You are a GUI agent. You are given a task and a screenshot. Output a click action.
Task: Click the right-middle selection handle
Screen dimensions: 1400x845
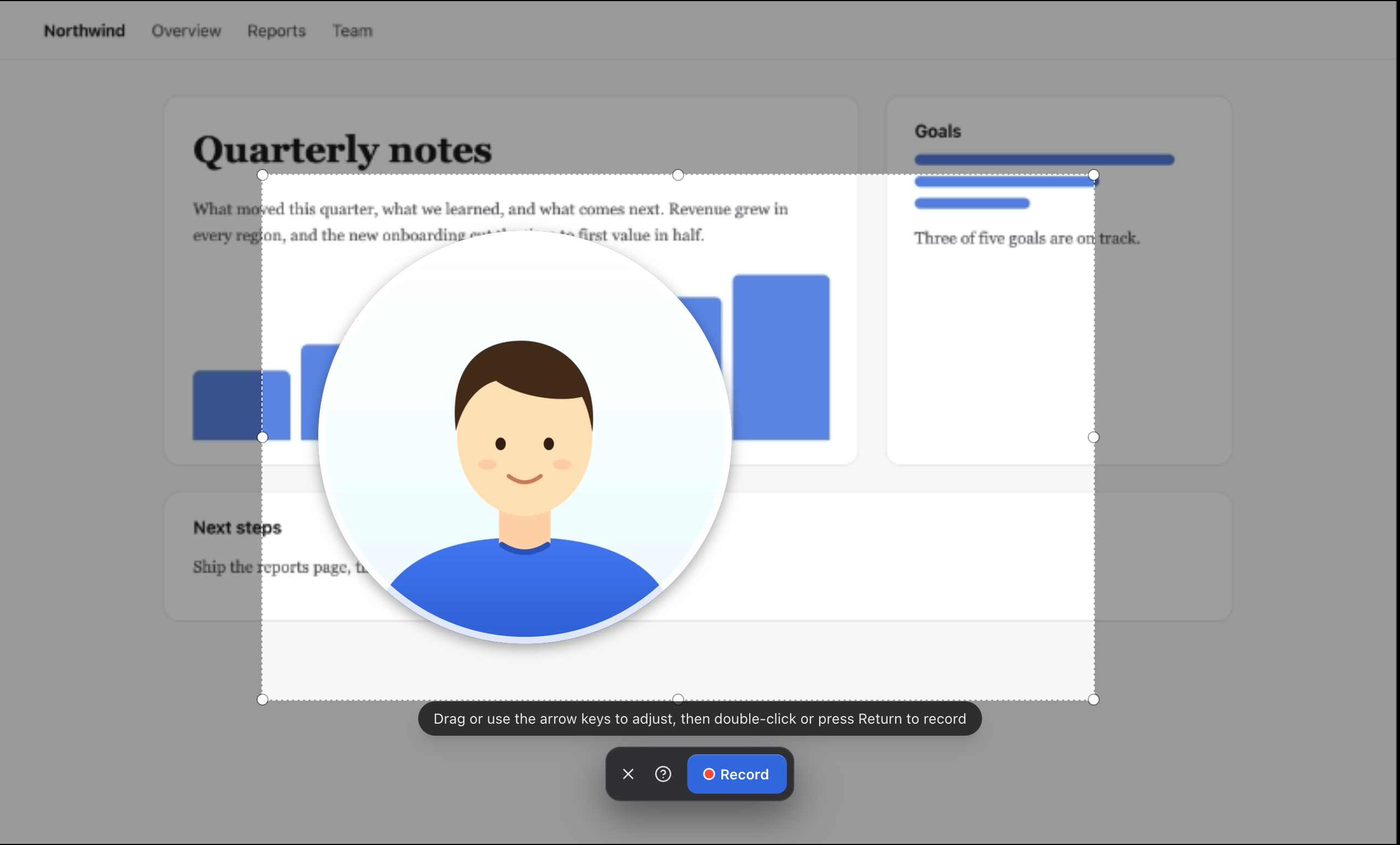click(1093, 437)
